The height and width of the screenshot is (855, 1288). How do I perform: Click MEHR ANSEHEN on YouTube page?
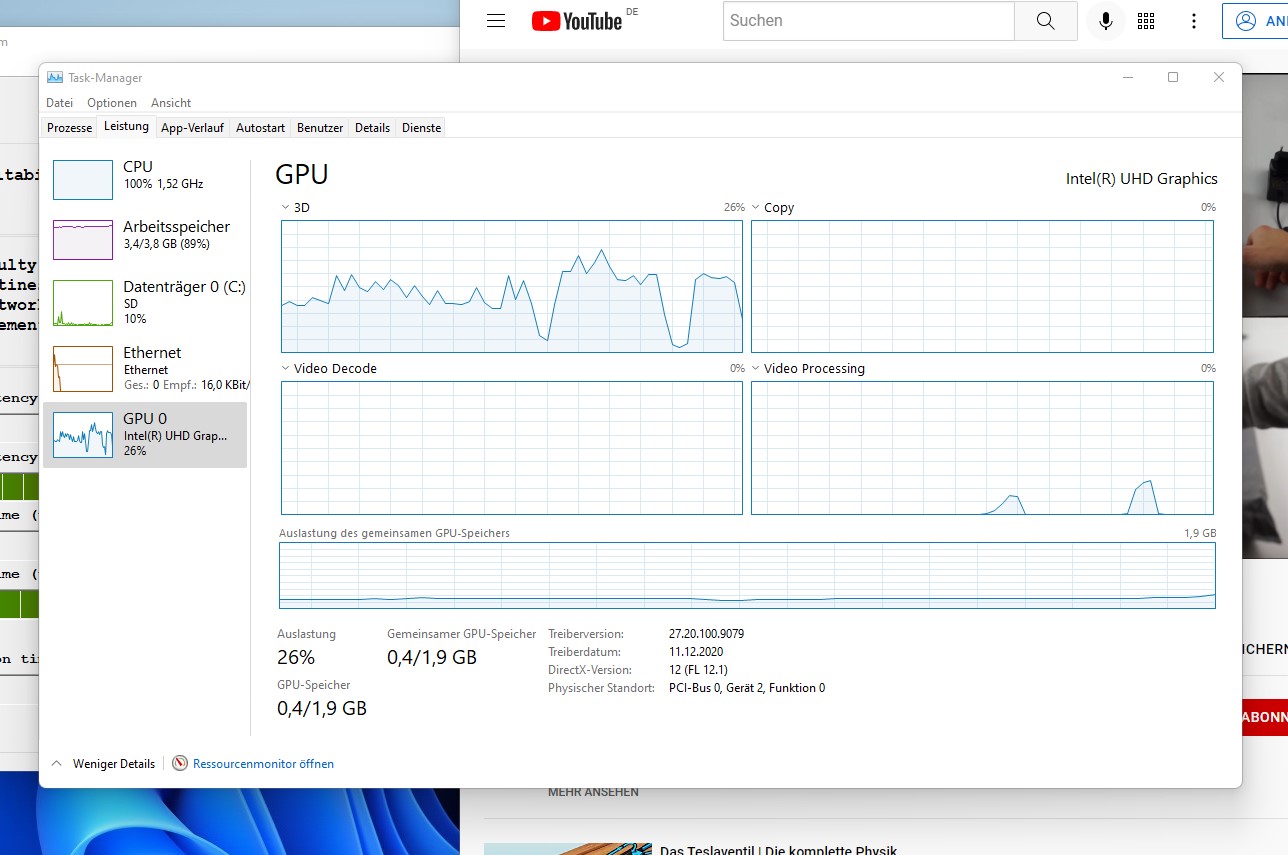[593, 792]
